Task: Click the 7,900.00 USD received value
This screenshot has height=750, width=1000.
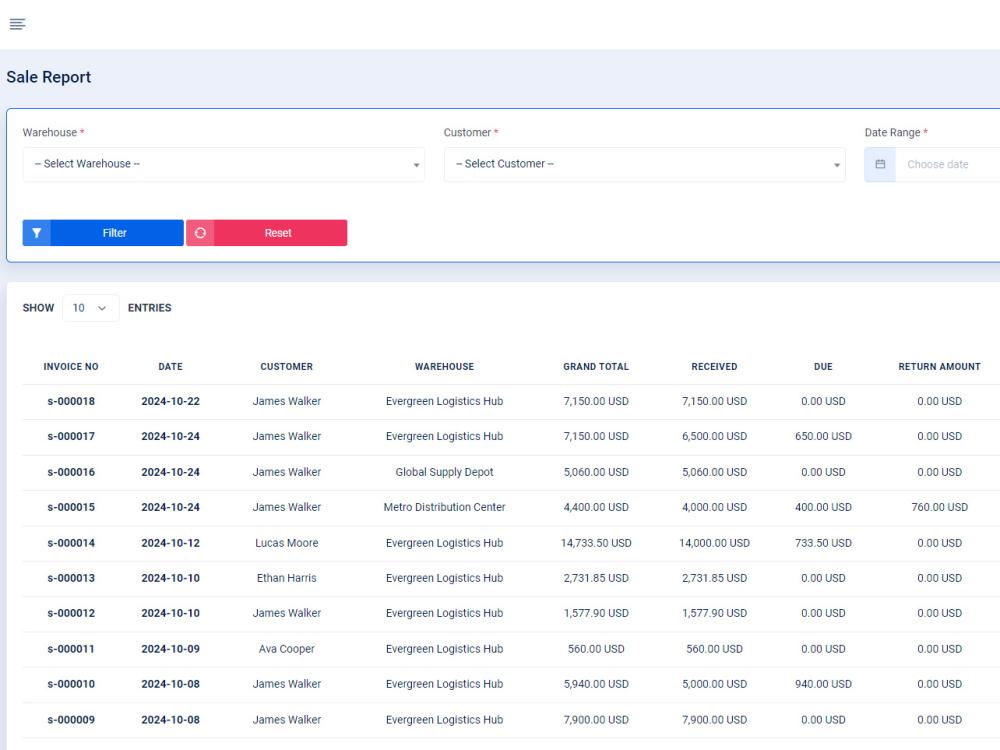Action: pyautogui.click(x=714, y=719)
